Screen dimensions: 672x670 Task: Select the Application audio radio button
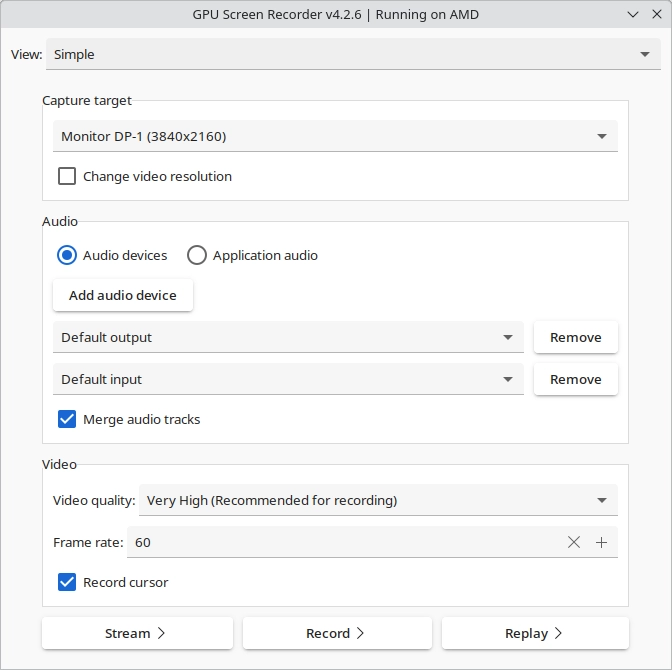(x=197, y=255)
